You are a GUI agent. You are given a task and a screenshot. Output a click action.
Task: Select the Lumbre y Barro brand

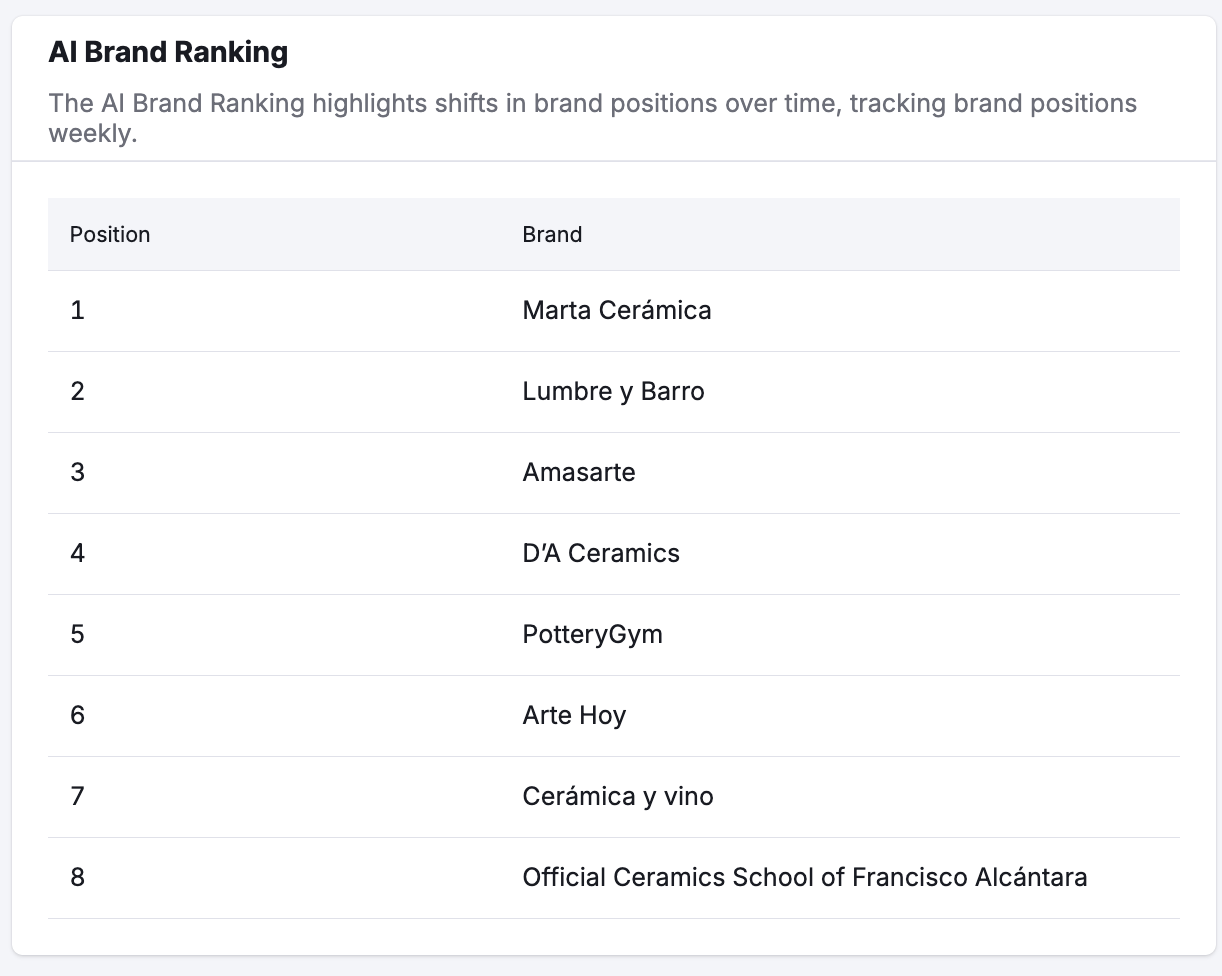(613, 392)
